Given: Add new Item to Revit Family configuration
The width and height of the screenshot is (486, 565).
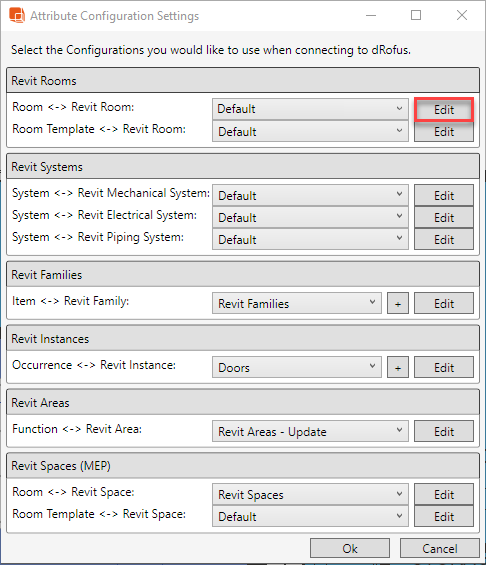Looking at the screenshot, I should pyautogui.click(x=398, y=303).
